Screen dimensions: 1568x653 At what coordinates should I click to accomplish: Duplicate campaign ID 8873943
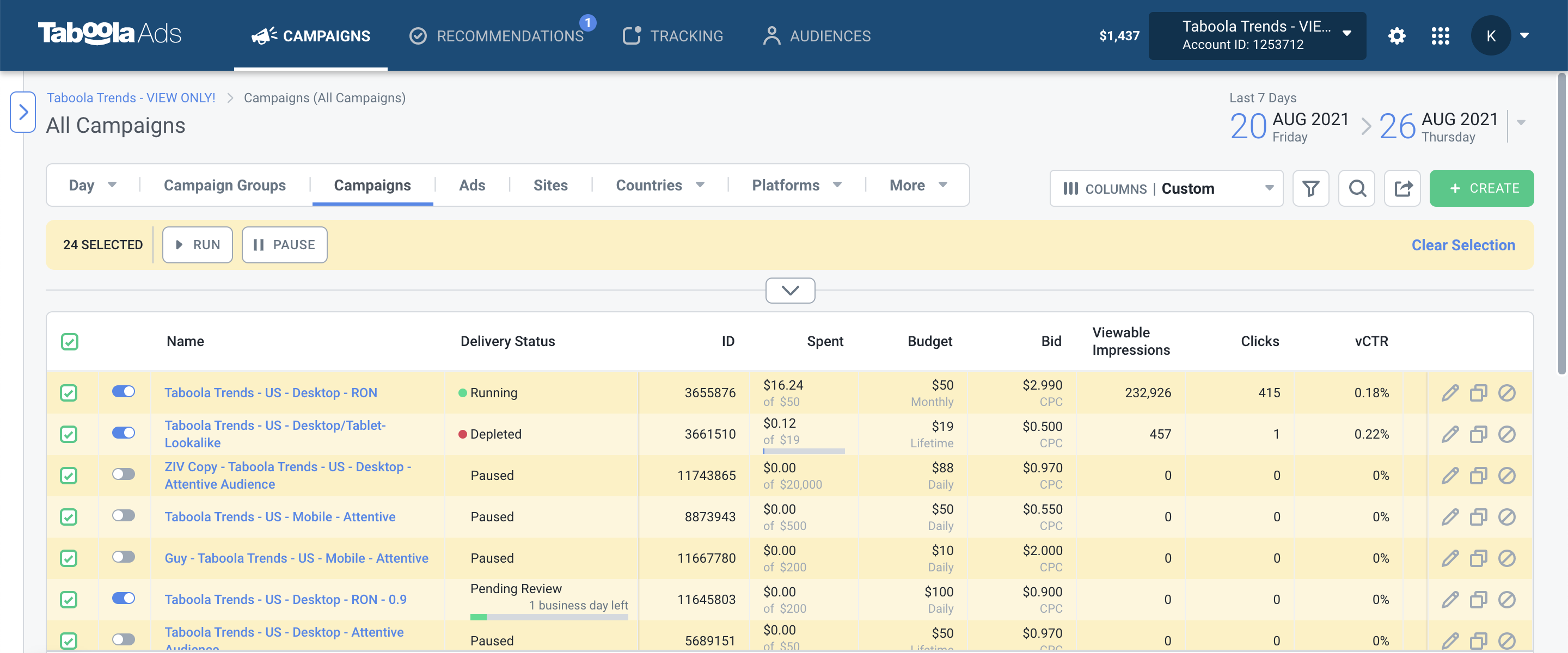click(1479, 516)
